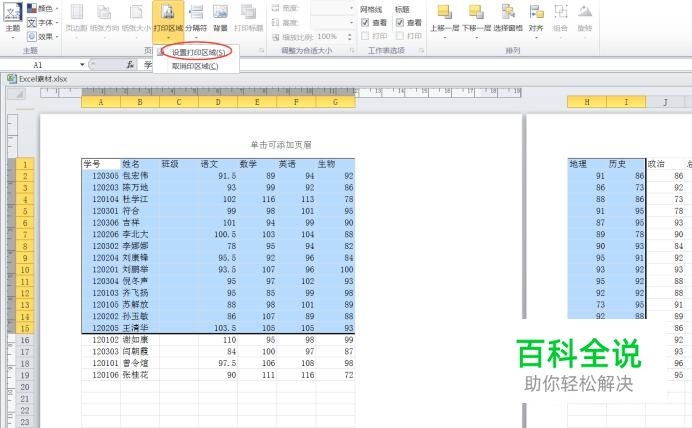
Task: Click the Excel素材.xlsx workbook icon
Action: point(11,79)
